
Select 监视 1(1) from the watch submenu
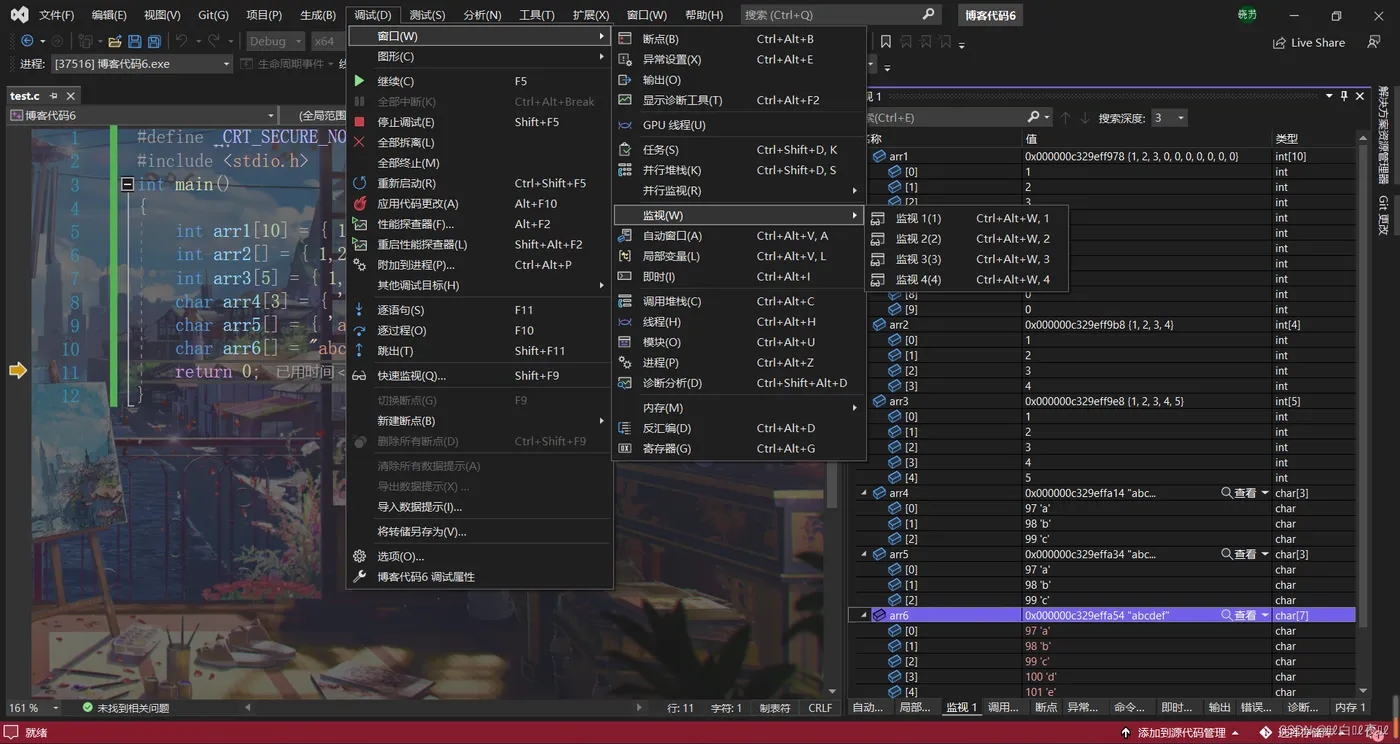(917, 218)
